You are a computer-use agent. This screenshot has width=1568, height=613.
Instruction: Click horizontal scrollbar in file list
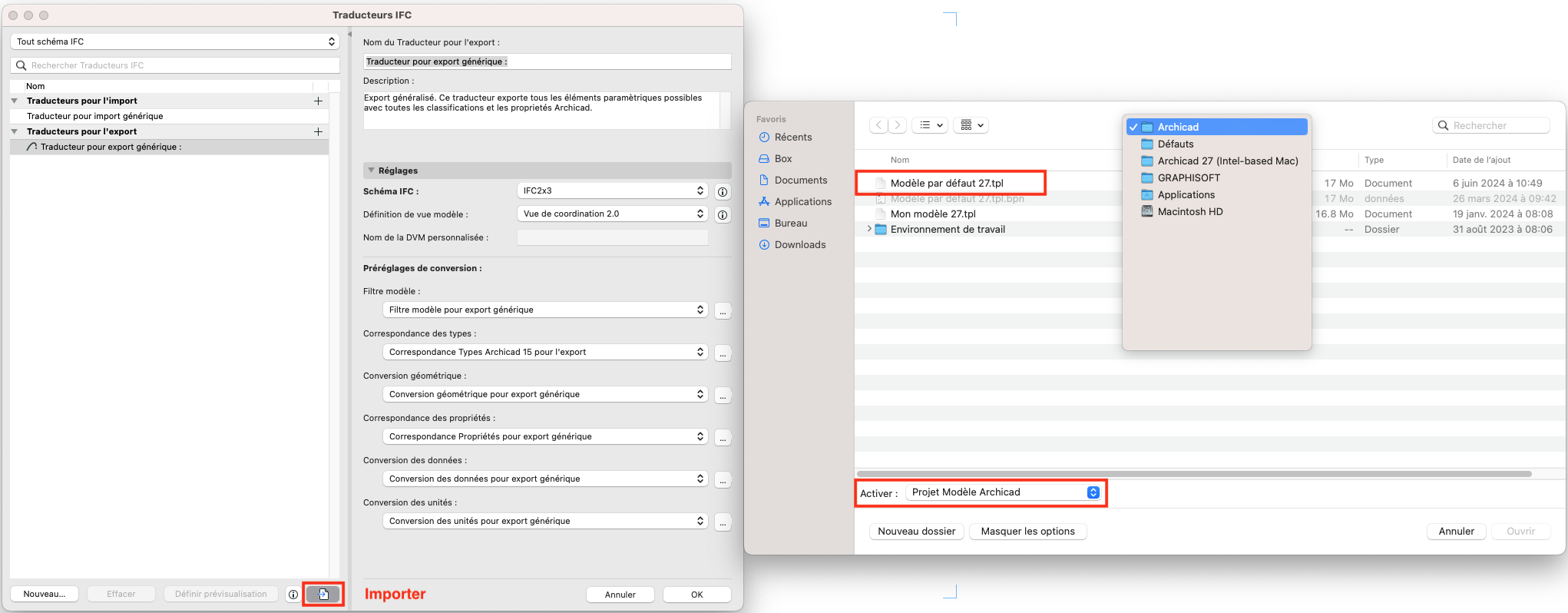coord(1194,474)
